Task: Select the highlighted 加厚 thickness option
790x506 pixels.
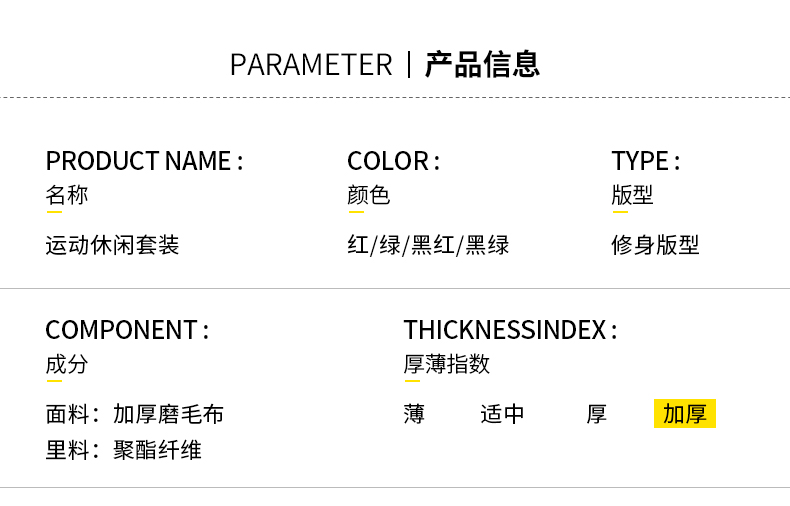Action: pyautogui.click(x=685, y=414)
